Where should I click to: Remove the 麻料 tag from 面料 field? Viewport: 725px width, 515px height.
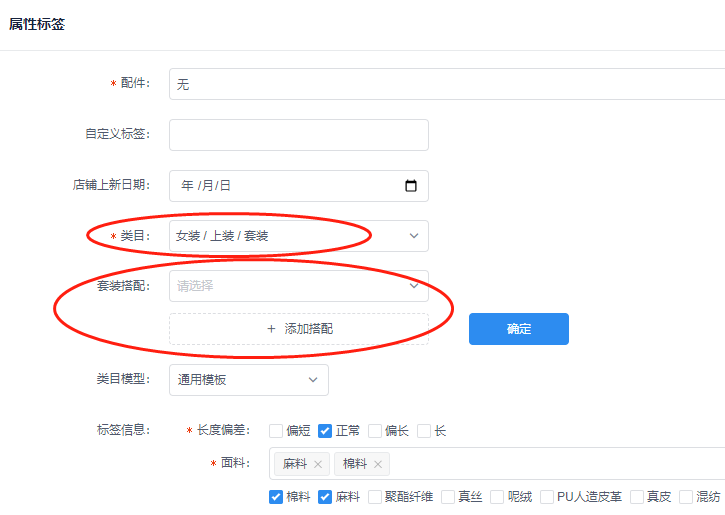(318, 464)
